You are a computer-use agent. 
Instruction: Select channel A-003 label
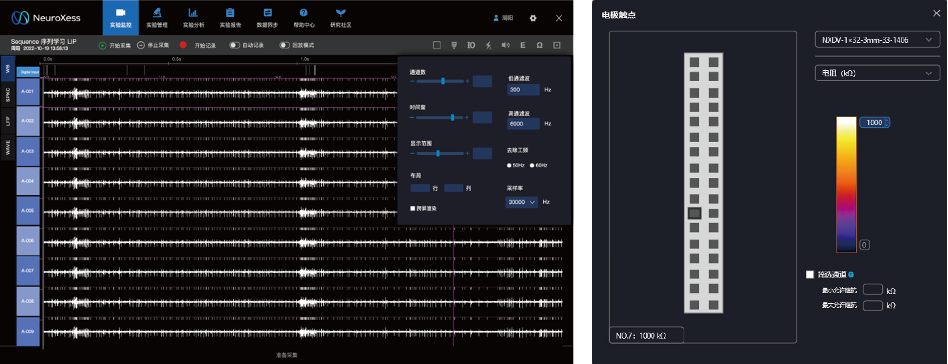[x=28, y=151]
